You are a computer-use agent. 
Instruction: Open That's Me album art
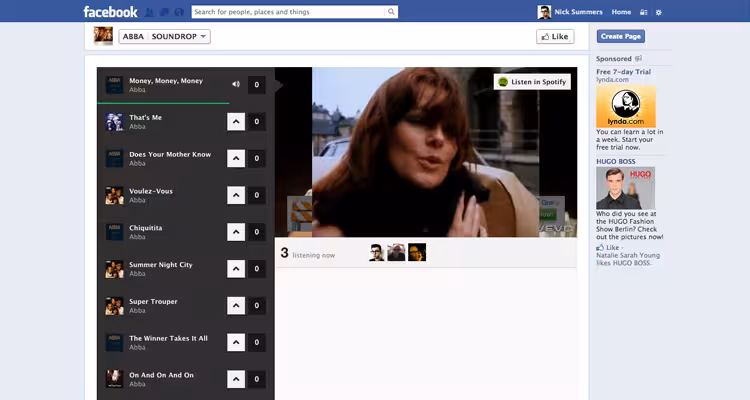(114, 122)
